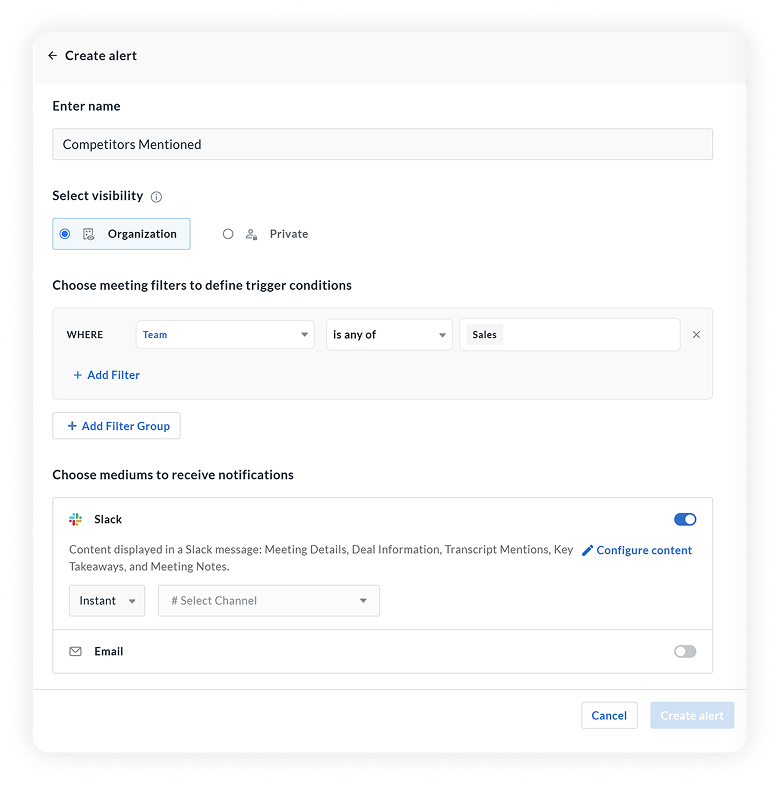779x785 pixels.
Task: Click the Private person-lock icon
Action: pyautogui.click(x=251, y=234)
